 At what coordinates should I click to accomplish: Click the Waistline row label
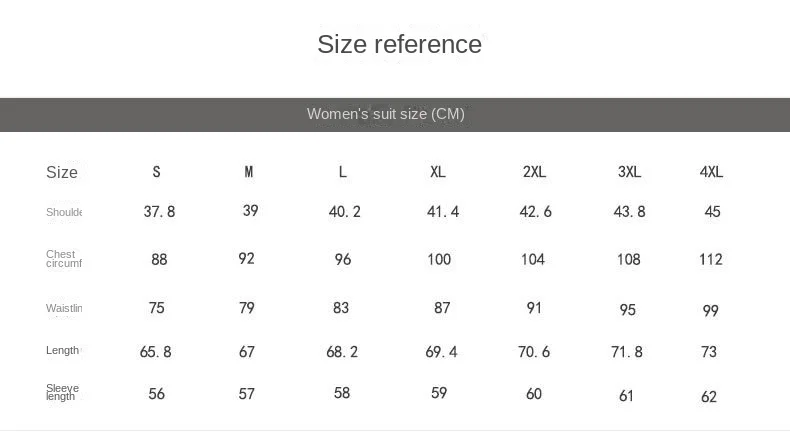coord(64,308)
